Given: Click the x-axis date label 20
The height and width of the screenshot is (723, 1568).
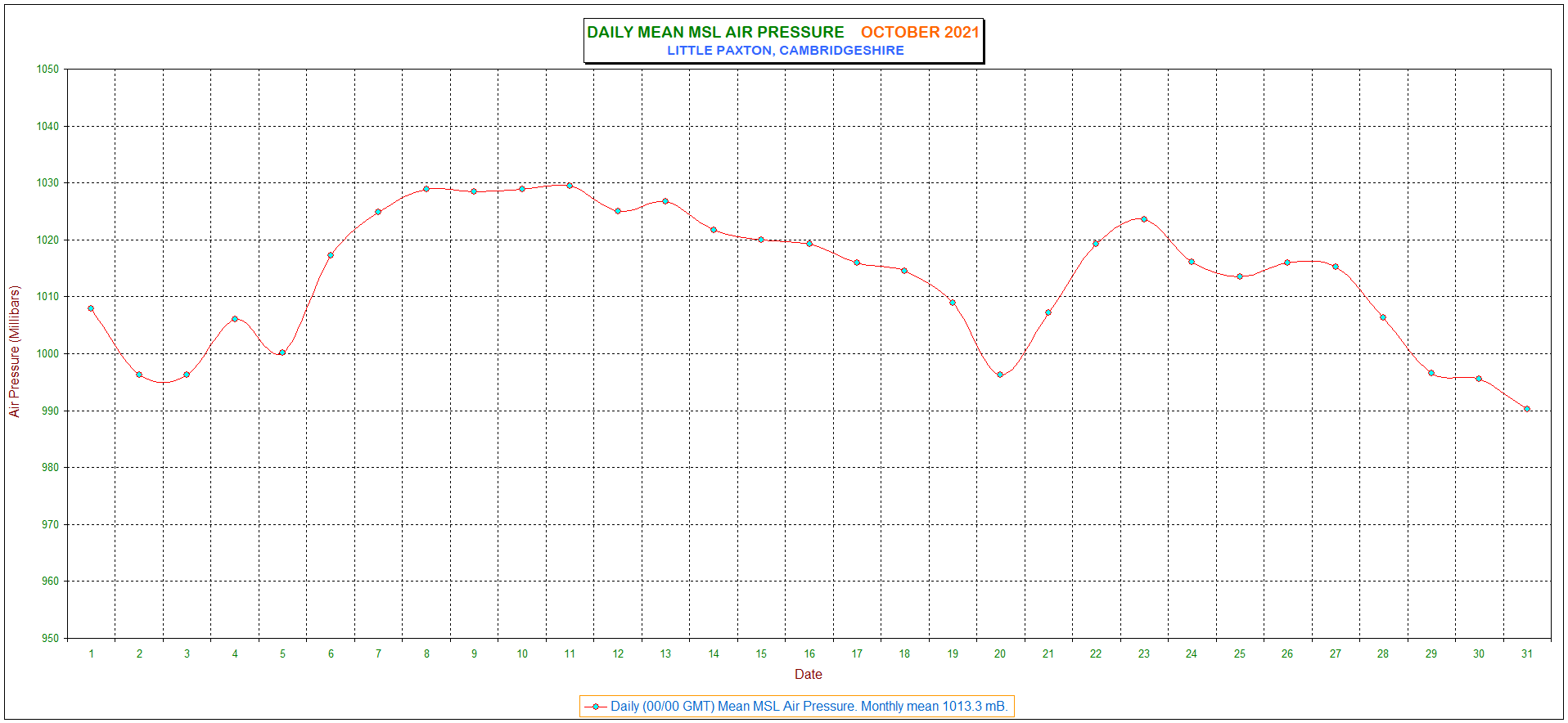Looking at the screenshot, I should pos(1000,654).
